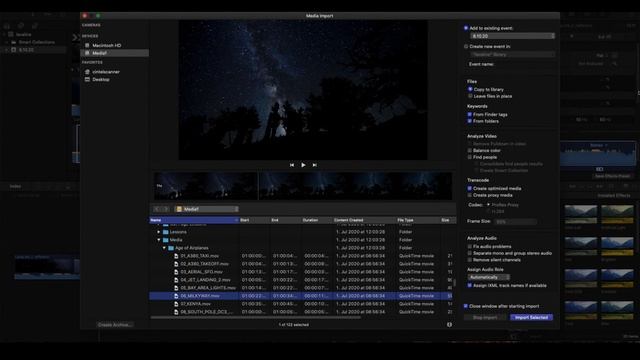Sort list by Duration column header
This screenshot has width=640, height=360.
click(317, 220)
